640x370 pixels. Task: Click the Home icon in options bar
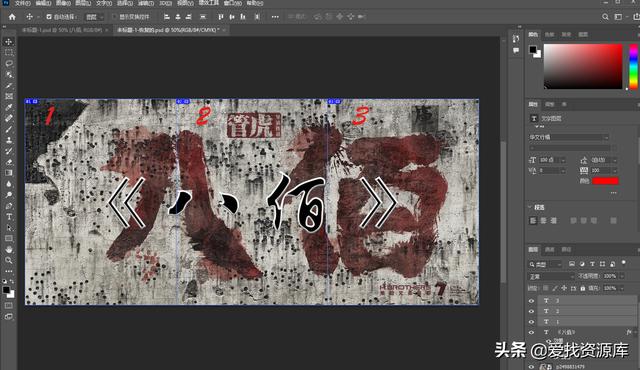(12, 17)
